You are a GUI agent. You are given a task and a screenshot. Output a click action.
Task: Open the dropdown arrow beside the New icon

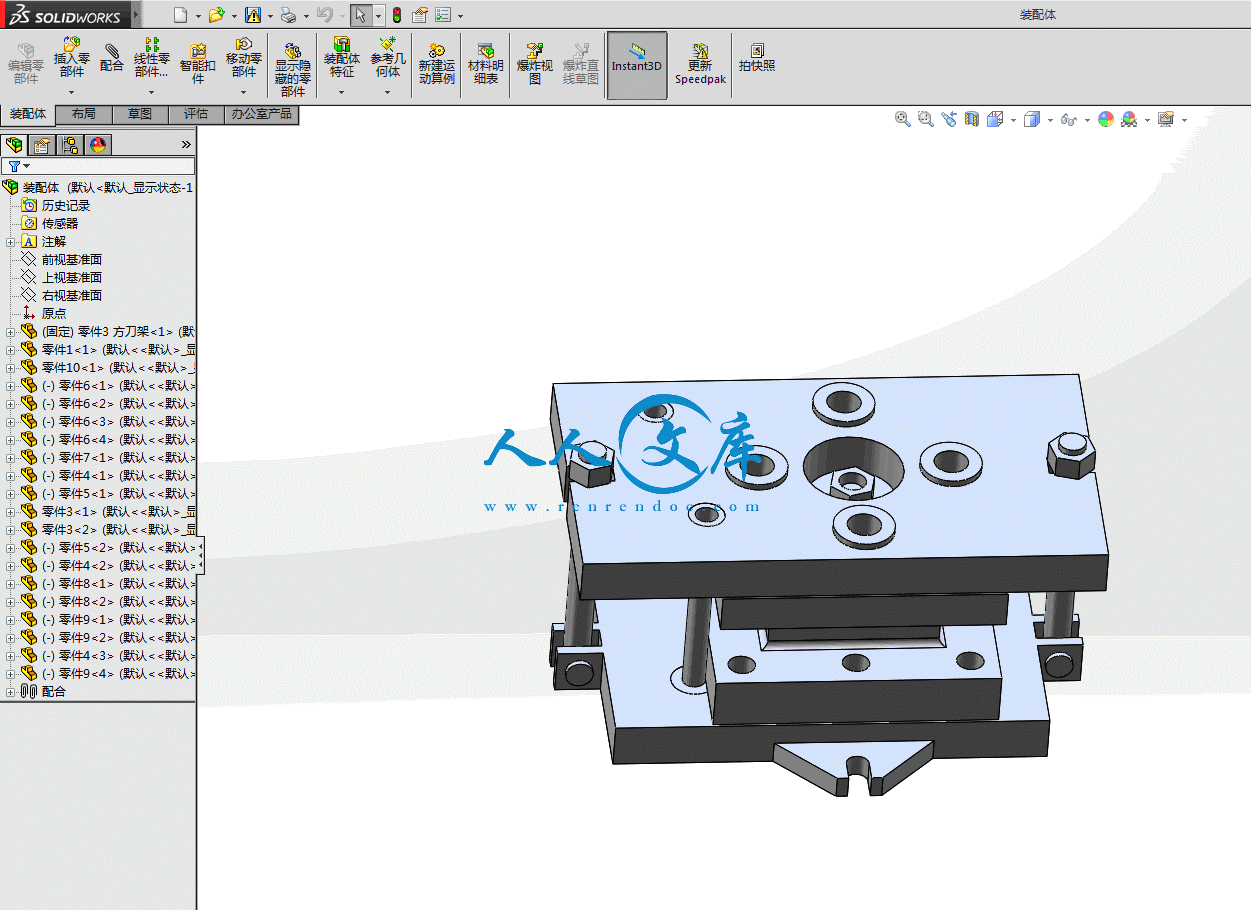click(198, 16)
